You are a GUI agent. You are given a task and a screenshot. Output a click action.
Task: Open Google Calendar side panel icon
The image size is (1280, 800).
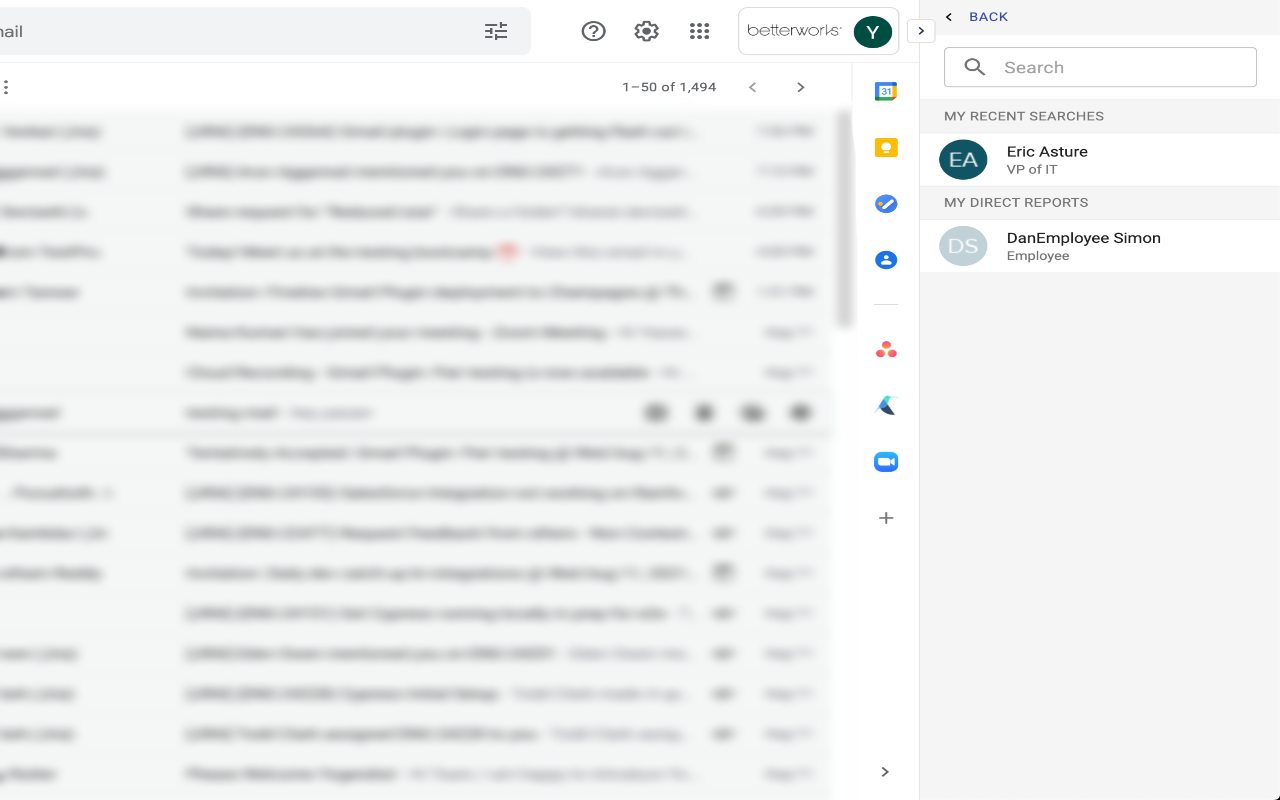tap(886, 92)
